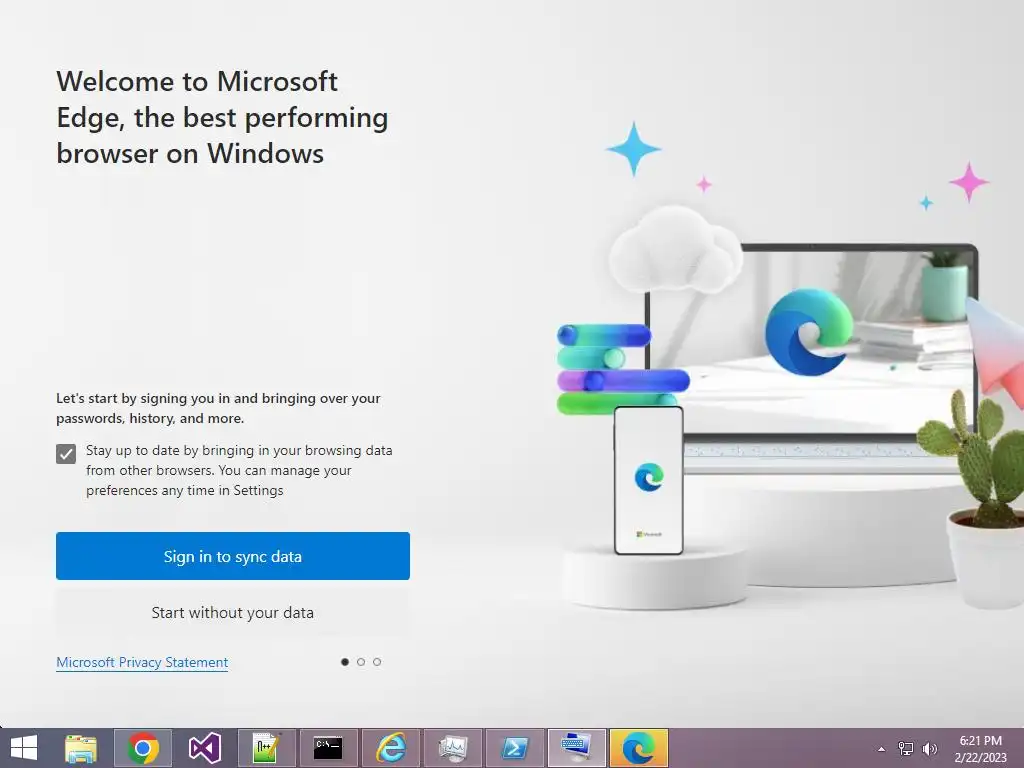Switch to Windows PowerShell on the taskbar
Viewport: 1024px width, 768px height.
pos(515,748)
